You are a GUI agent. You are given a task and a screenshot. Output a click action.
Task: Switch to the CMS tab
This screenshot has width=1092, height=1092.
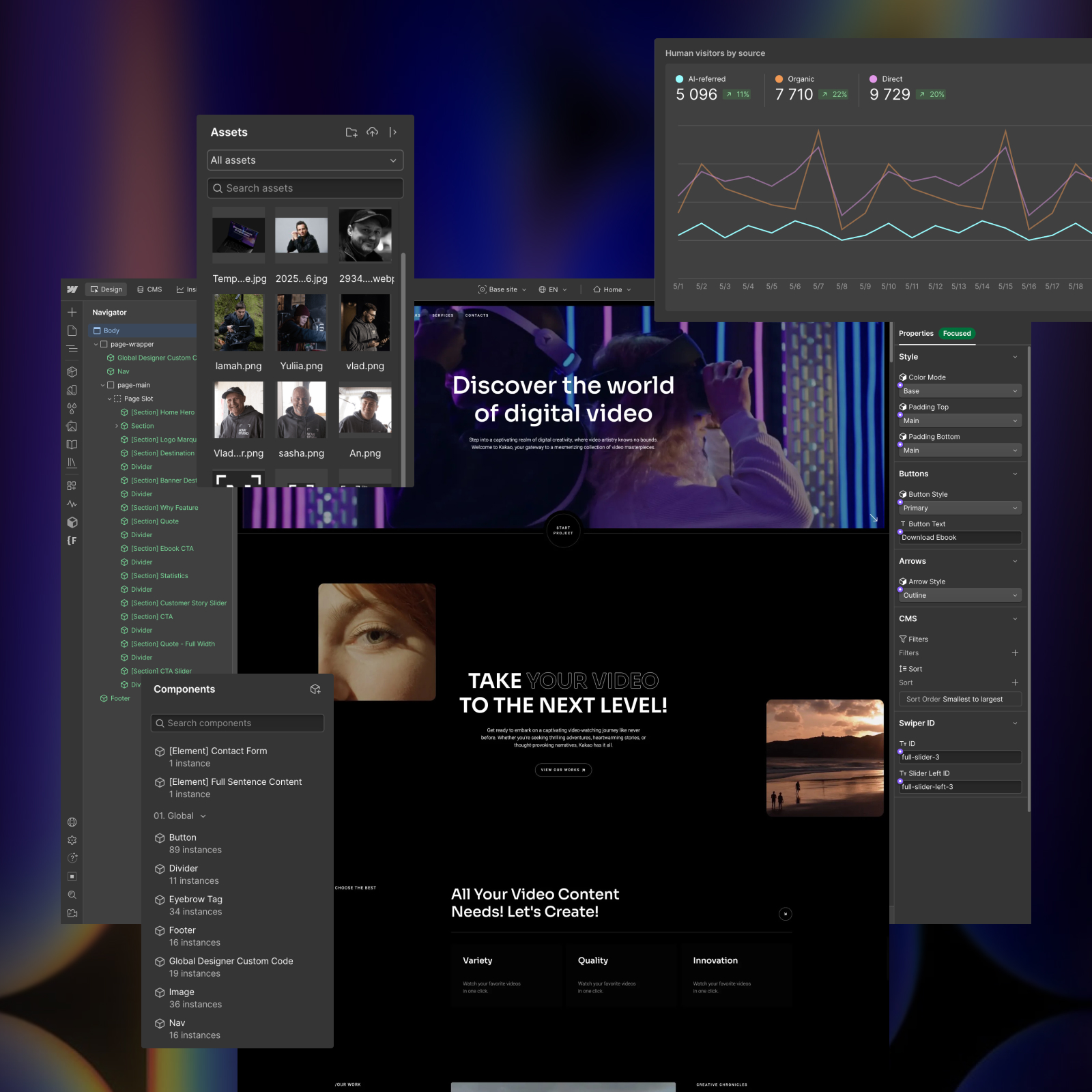149,289
